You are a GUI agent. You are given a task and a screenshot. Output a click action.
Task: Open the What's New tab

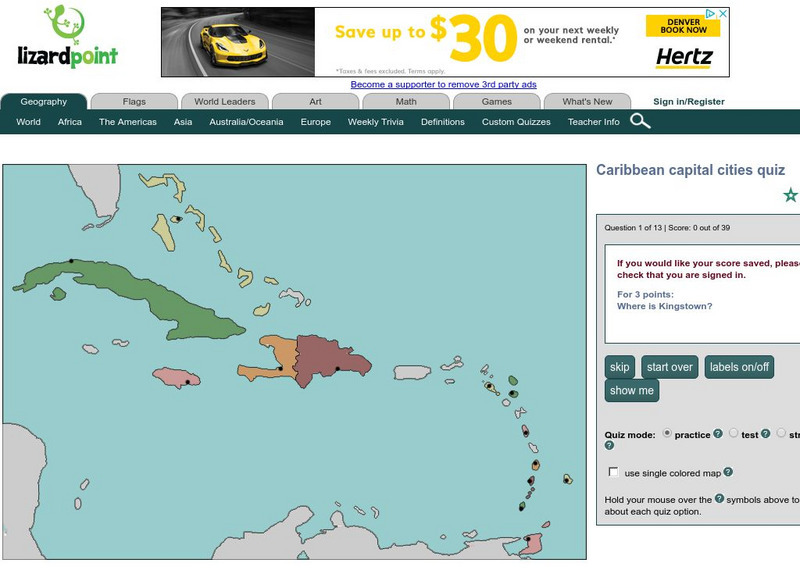coord(587,102)
